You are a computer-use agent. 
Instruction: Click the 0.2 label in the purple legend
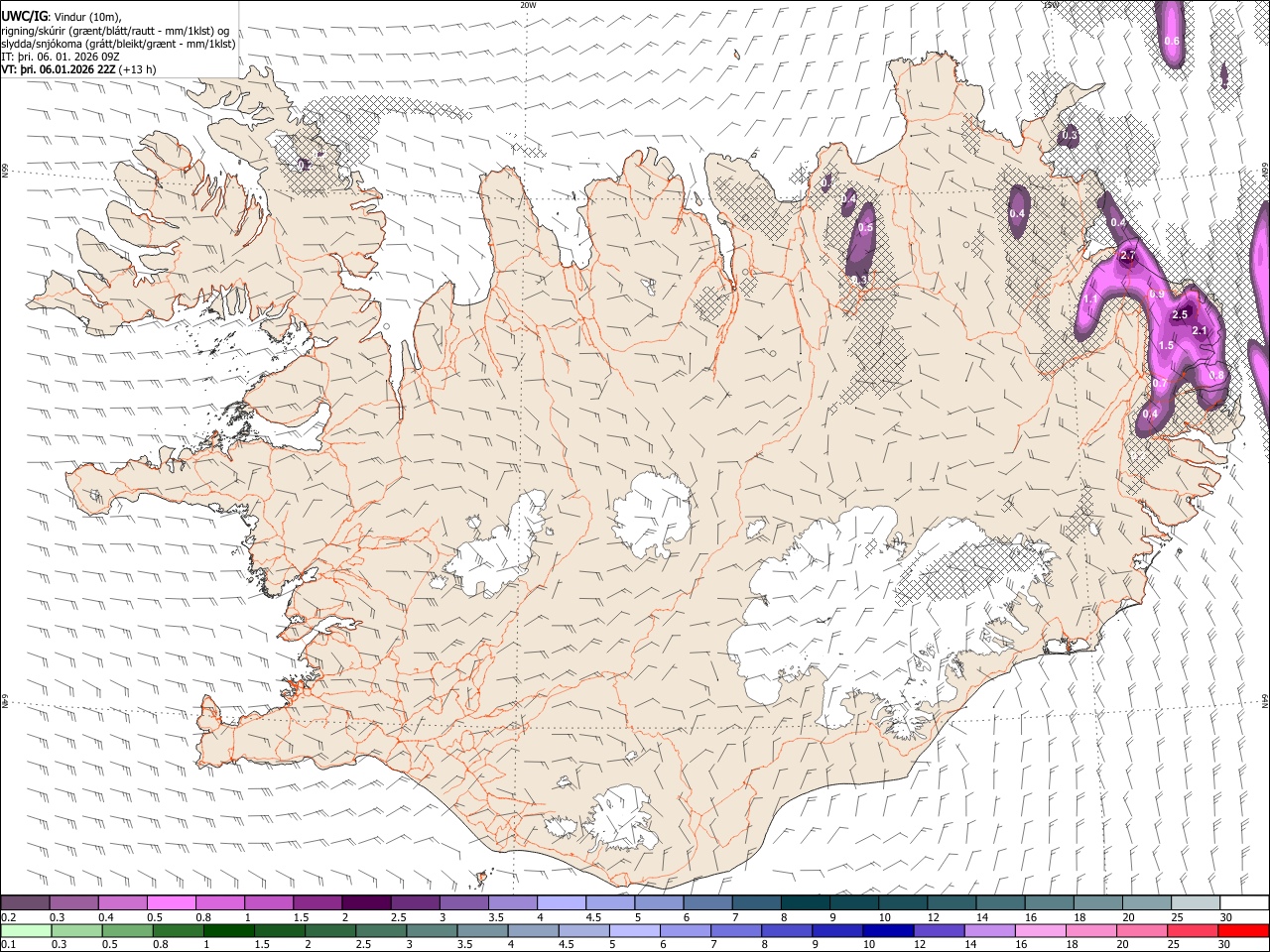(9, 917)
